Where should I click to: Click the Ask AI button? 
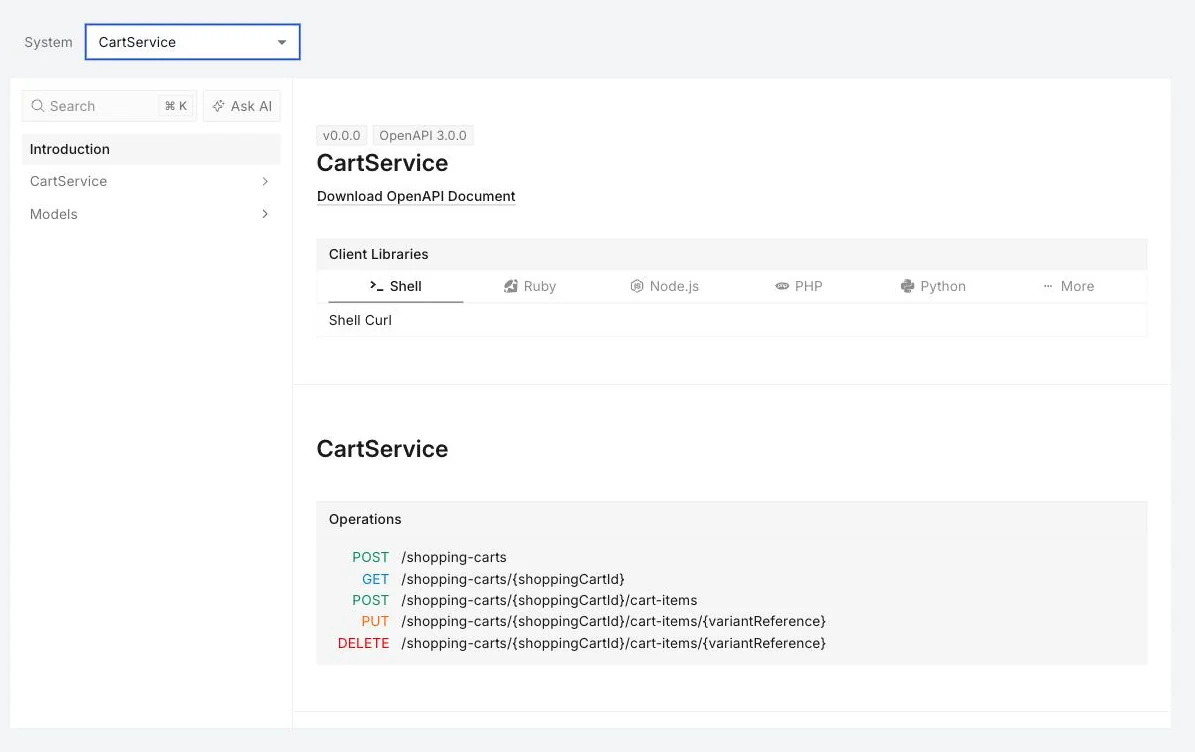coord(242,106)
